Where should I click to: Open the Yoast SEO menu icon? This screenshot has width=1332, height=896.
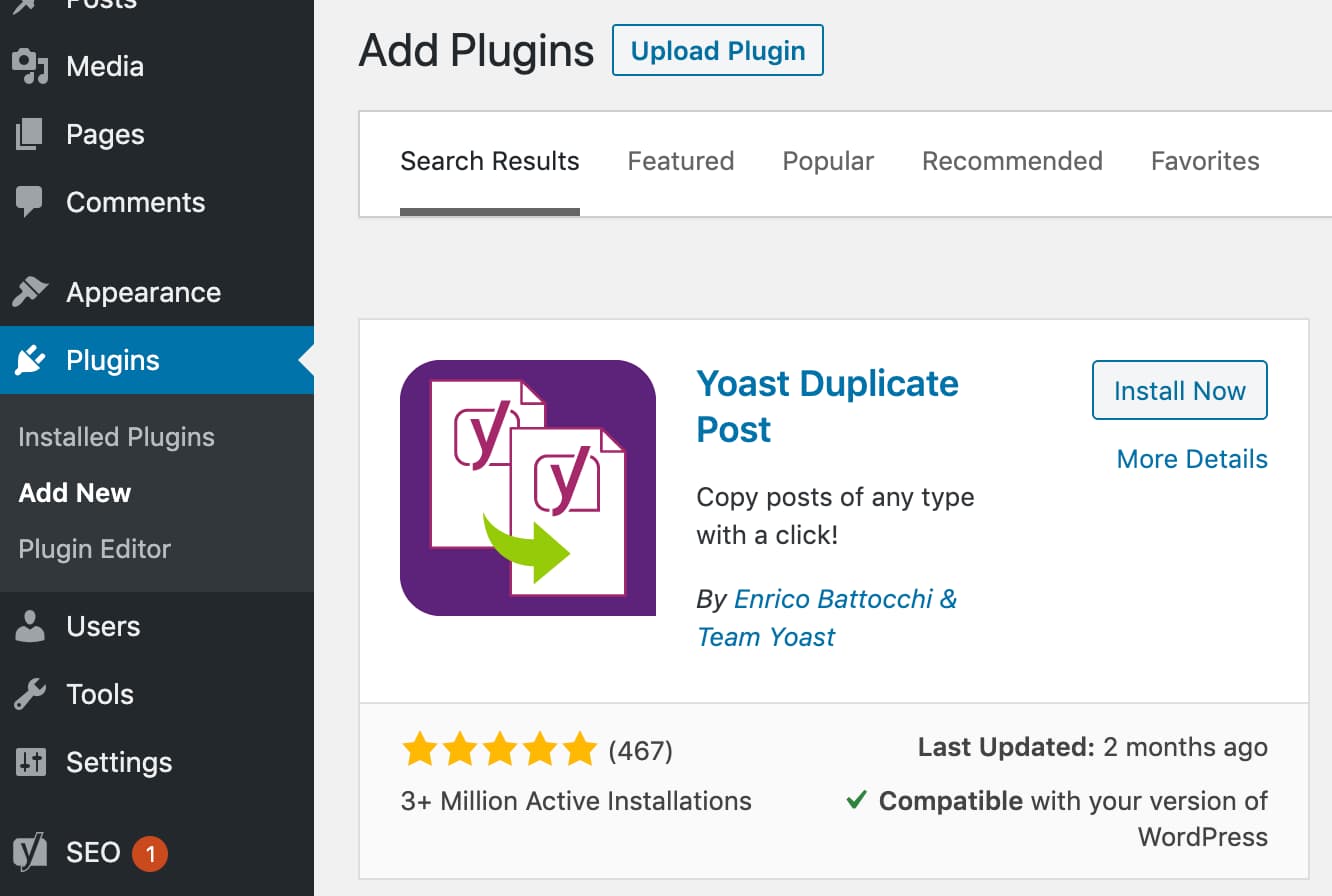30,852
